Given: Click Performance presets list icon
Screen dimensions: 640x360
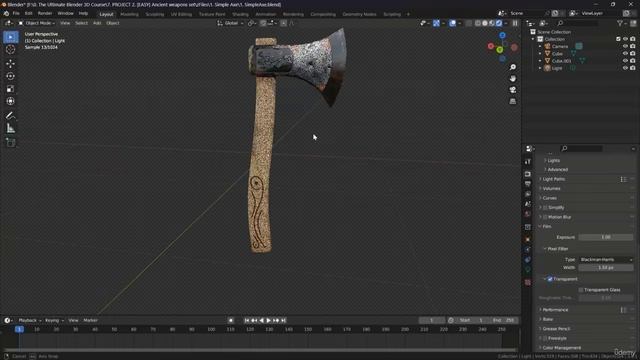Looking at the screenshot, I should pyautogui.click(x=623, y=310).
